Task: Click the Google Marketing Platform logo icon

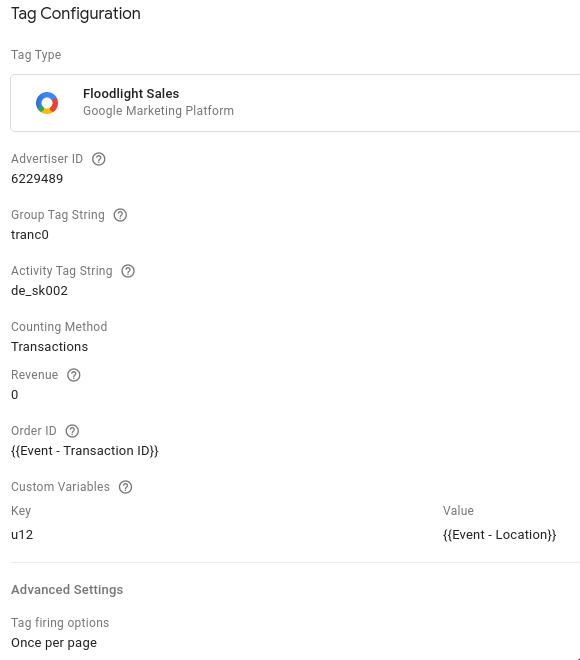Action: [x=47, y=103]
